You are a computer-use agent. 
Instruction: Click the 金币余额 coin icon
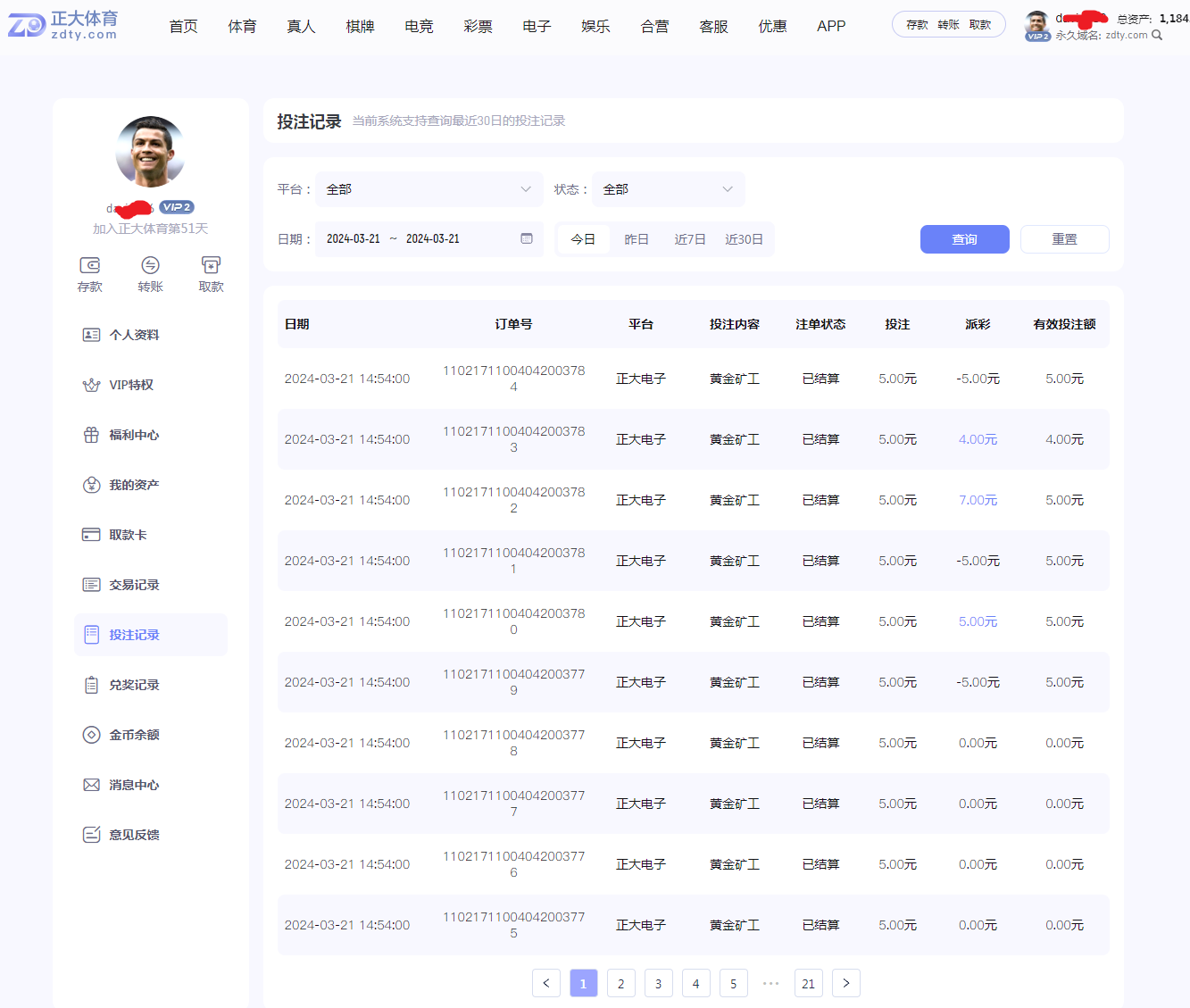point(91,735)
